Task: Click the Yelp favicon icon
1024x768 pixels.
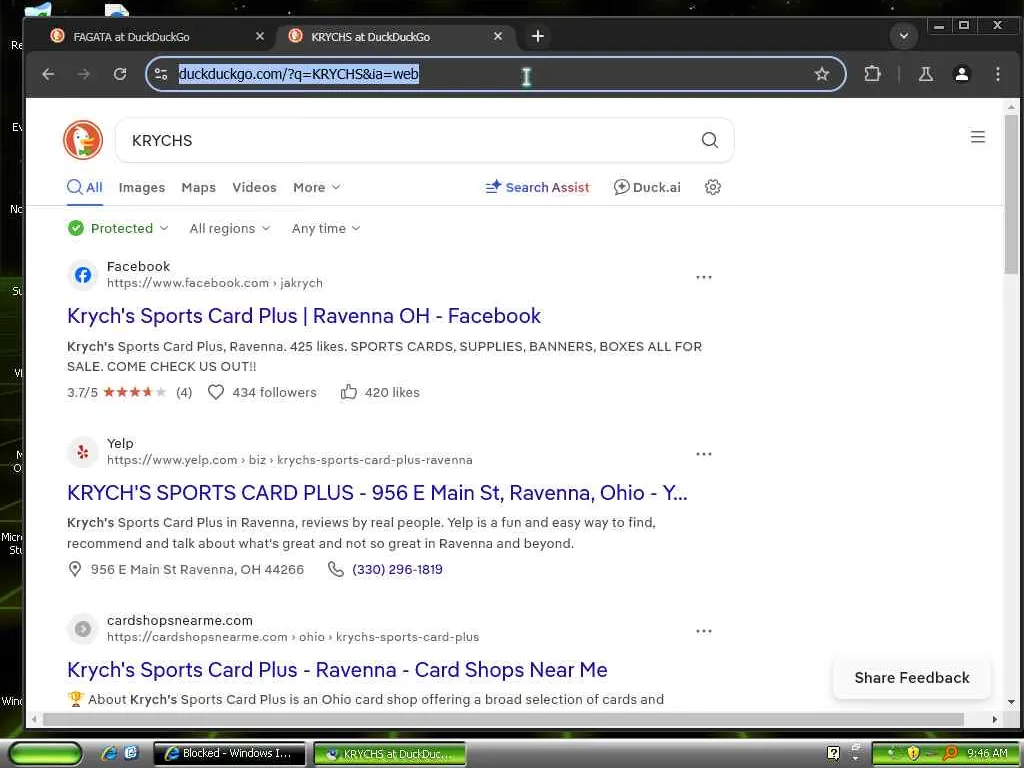Action: pyautogui.click(x=82, y=452)
